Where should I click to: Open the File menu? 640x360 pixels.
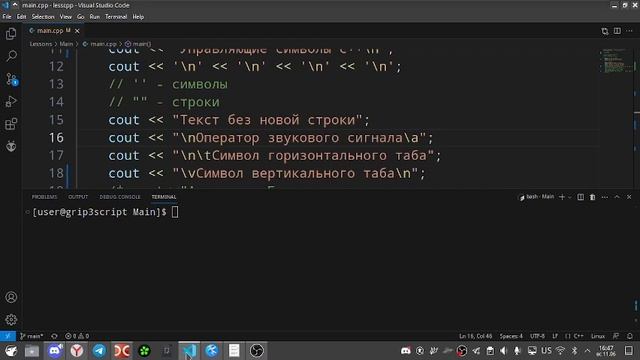[7, 17]
